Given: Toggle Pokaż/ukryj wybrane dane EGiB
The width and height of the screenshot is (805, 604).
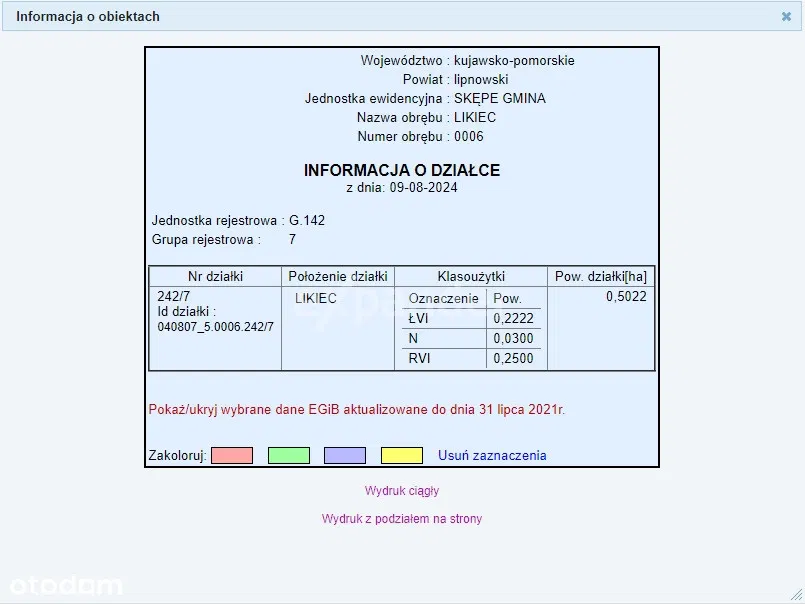Looking at the screenshot, I should 357,409.
